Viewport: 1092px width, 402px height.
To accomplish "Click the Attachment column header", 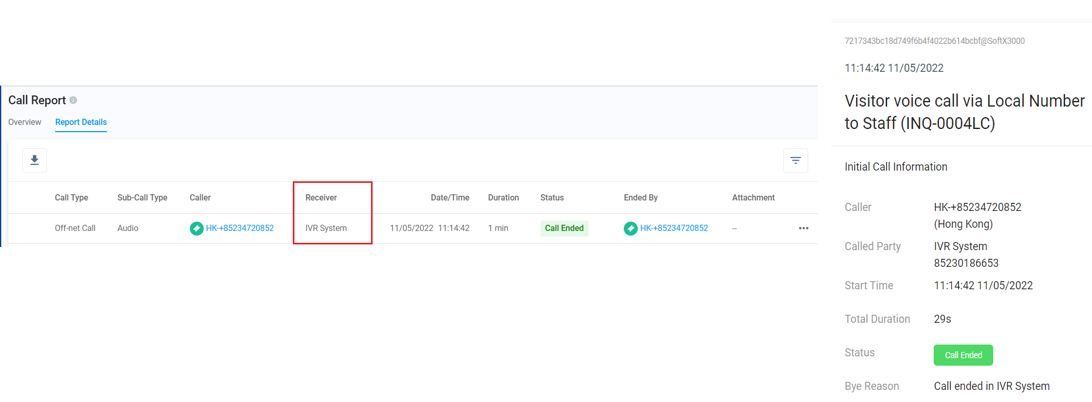I will [x=754, y=198].
